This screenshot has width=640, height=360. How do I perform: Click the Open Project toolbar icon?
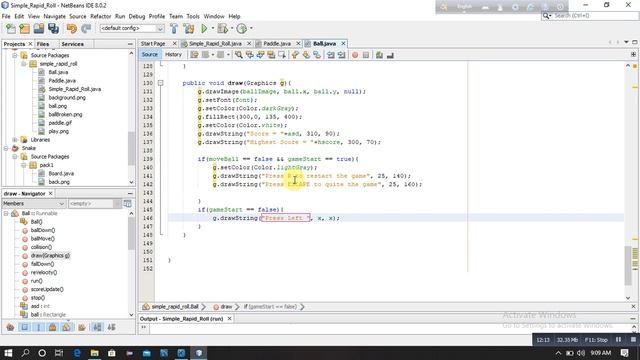[x=39, y=29]
